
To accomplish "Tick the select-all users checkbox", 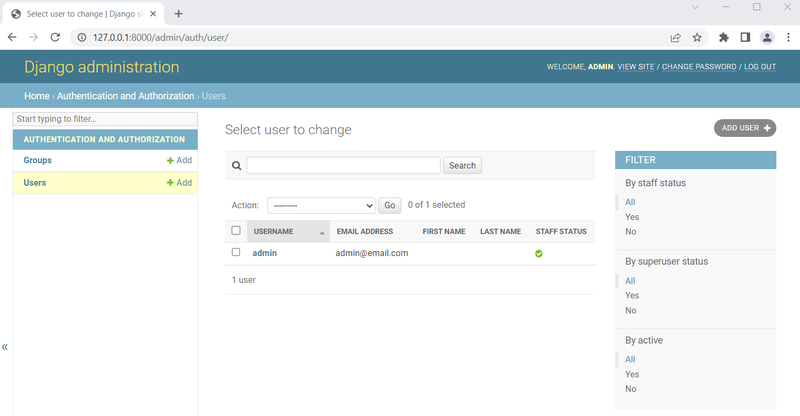I will point(236,231).
